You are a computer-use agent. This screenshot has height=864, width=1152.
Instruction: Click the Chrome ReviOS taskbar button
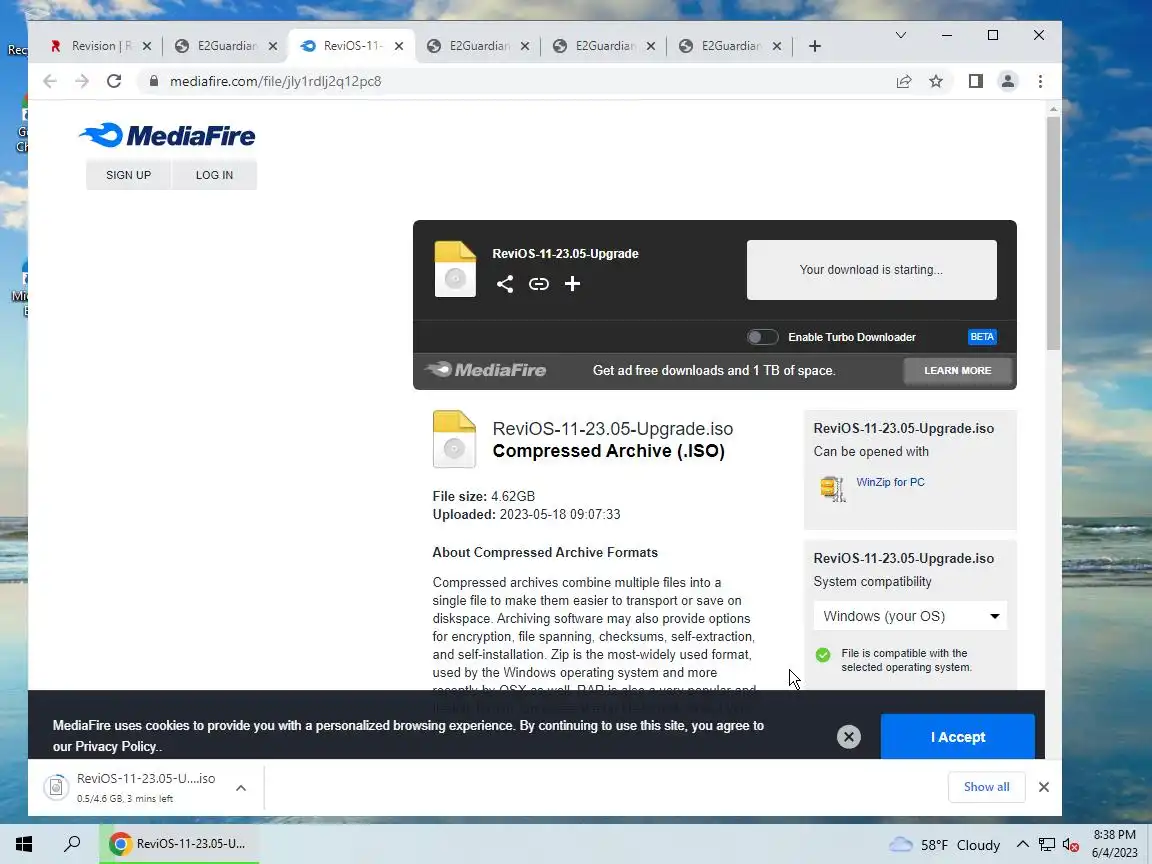179,843
